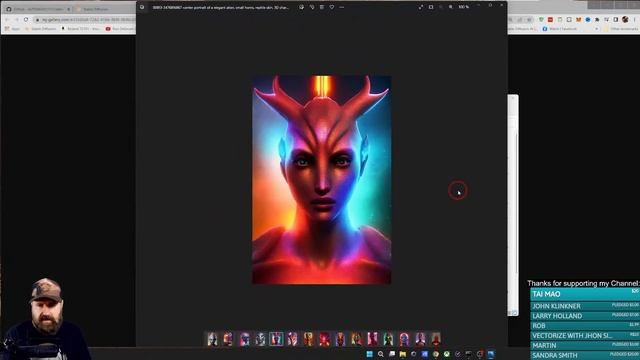Open the Apps bookmark in the browser
This screenshot has width=640, height=360.
[12, 29]
